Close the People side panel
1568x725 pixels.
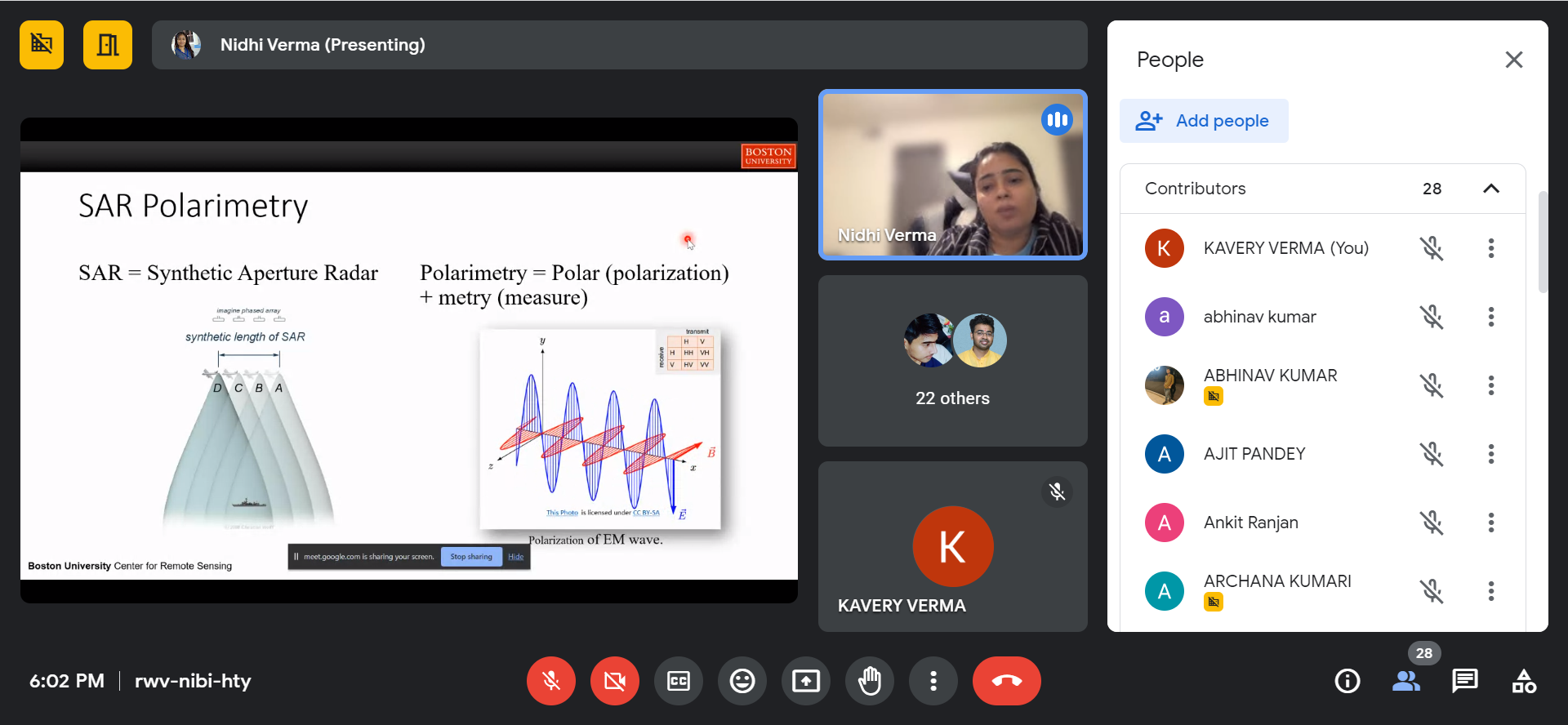coord(1513,60)
